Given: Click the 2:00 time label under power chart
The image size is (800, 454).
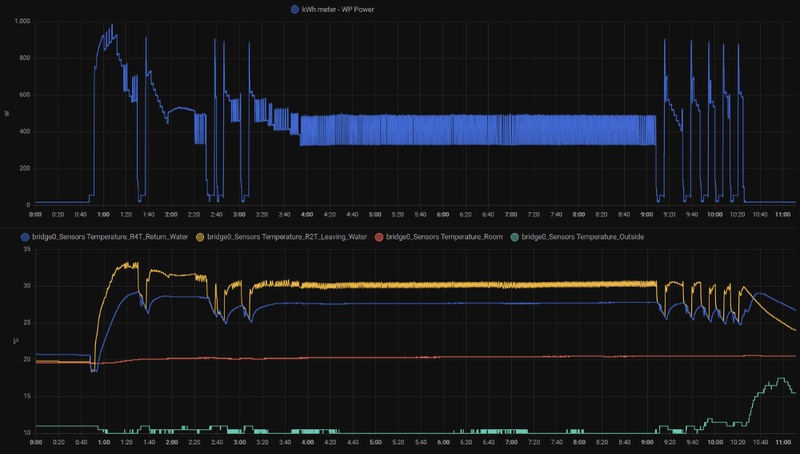Looking at the screenshot, I should click(171, 215).
